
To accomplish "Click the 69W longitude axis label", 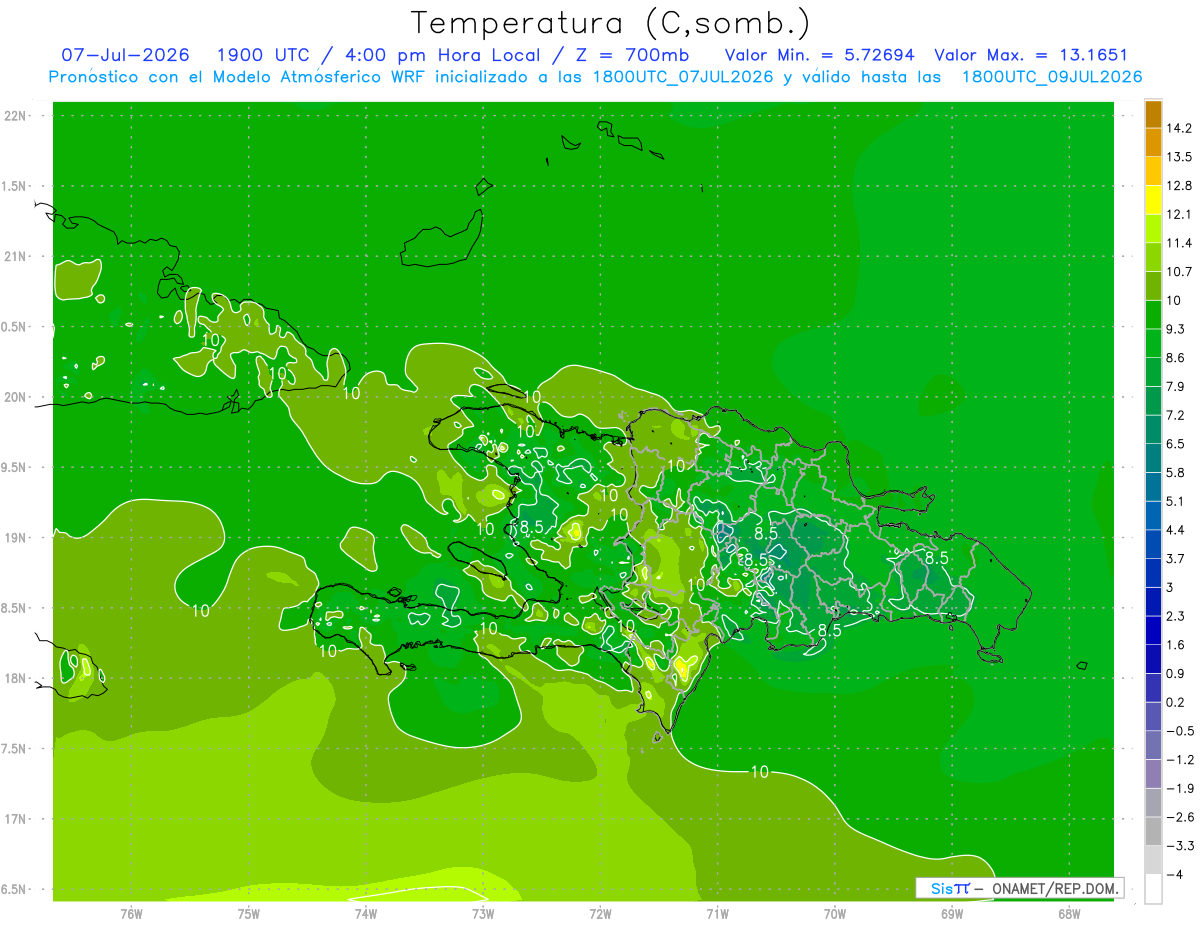I will point(952,913).
